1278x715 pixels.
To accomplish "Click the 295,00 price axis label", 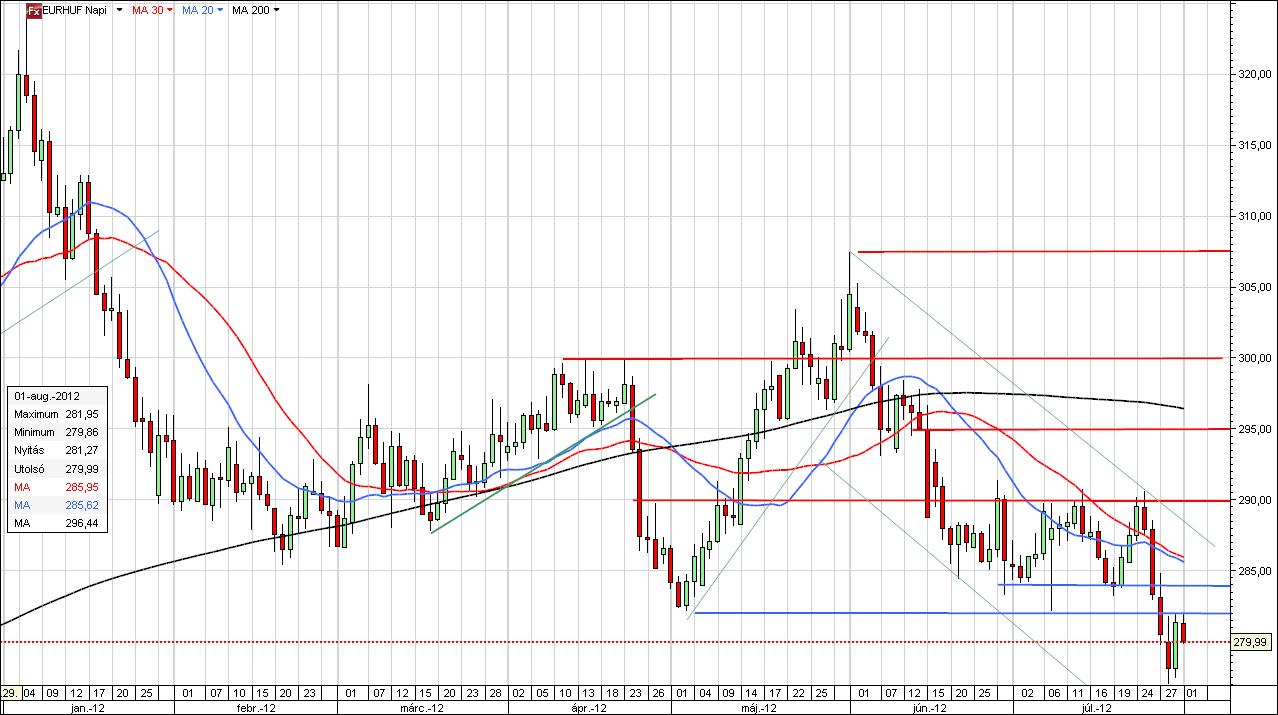I will click(1254, 429).
